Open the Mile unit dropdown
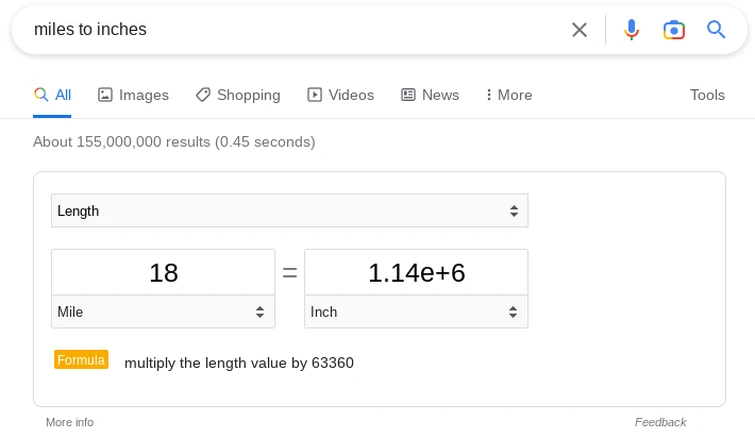 [163, 312]
